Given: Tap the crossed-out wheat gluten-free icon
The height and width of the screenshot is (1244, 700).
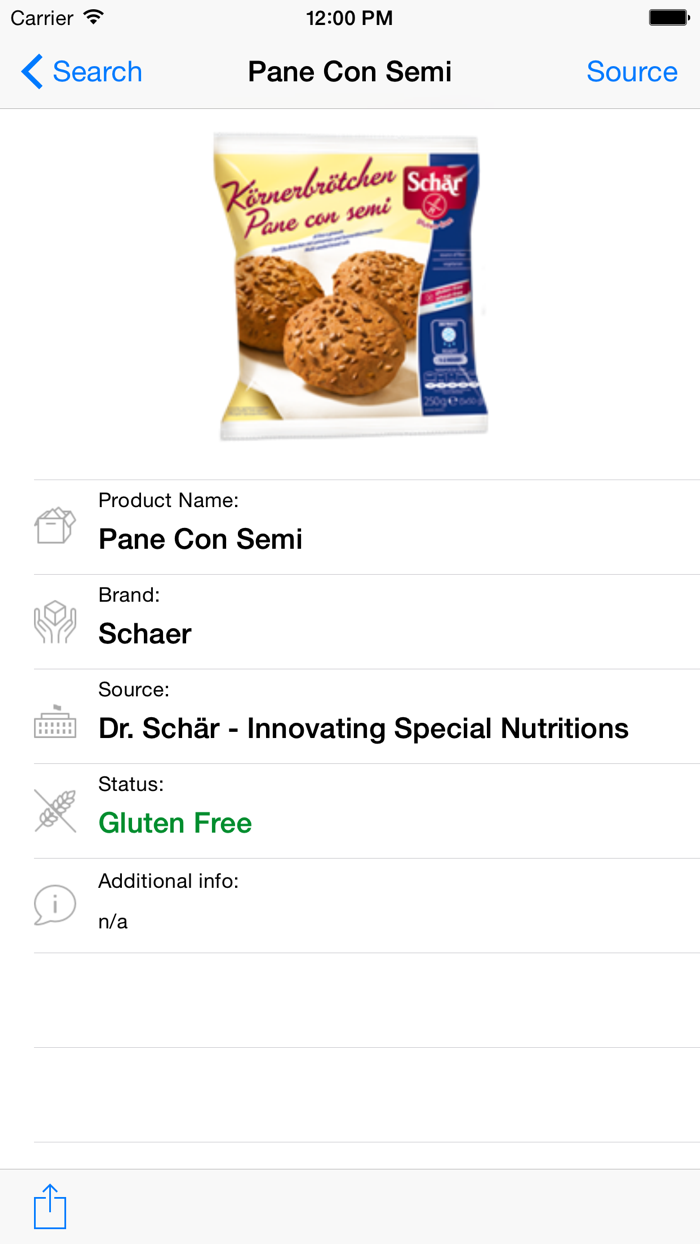Looking at the screenshot, I should pos(55,810).
